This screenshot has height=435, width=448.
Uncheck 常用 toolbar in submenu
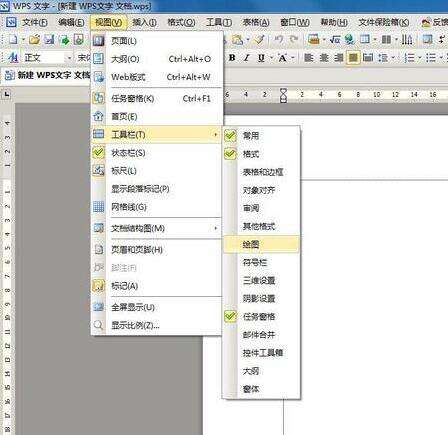[230, 136]
